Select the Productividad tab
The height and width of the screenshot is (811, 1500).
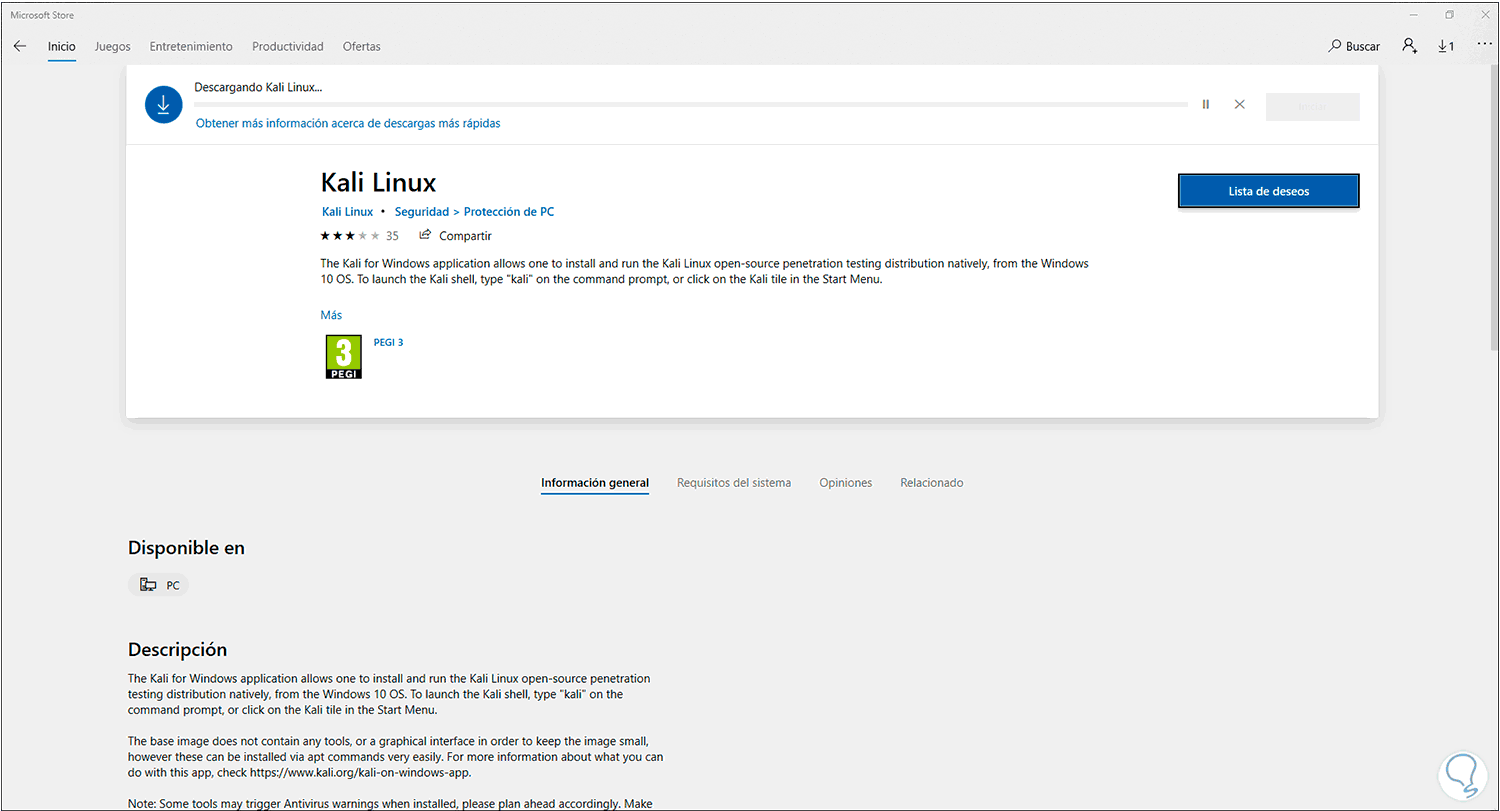click(288, 46)
